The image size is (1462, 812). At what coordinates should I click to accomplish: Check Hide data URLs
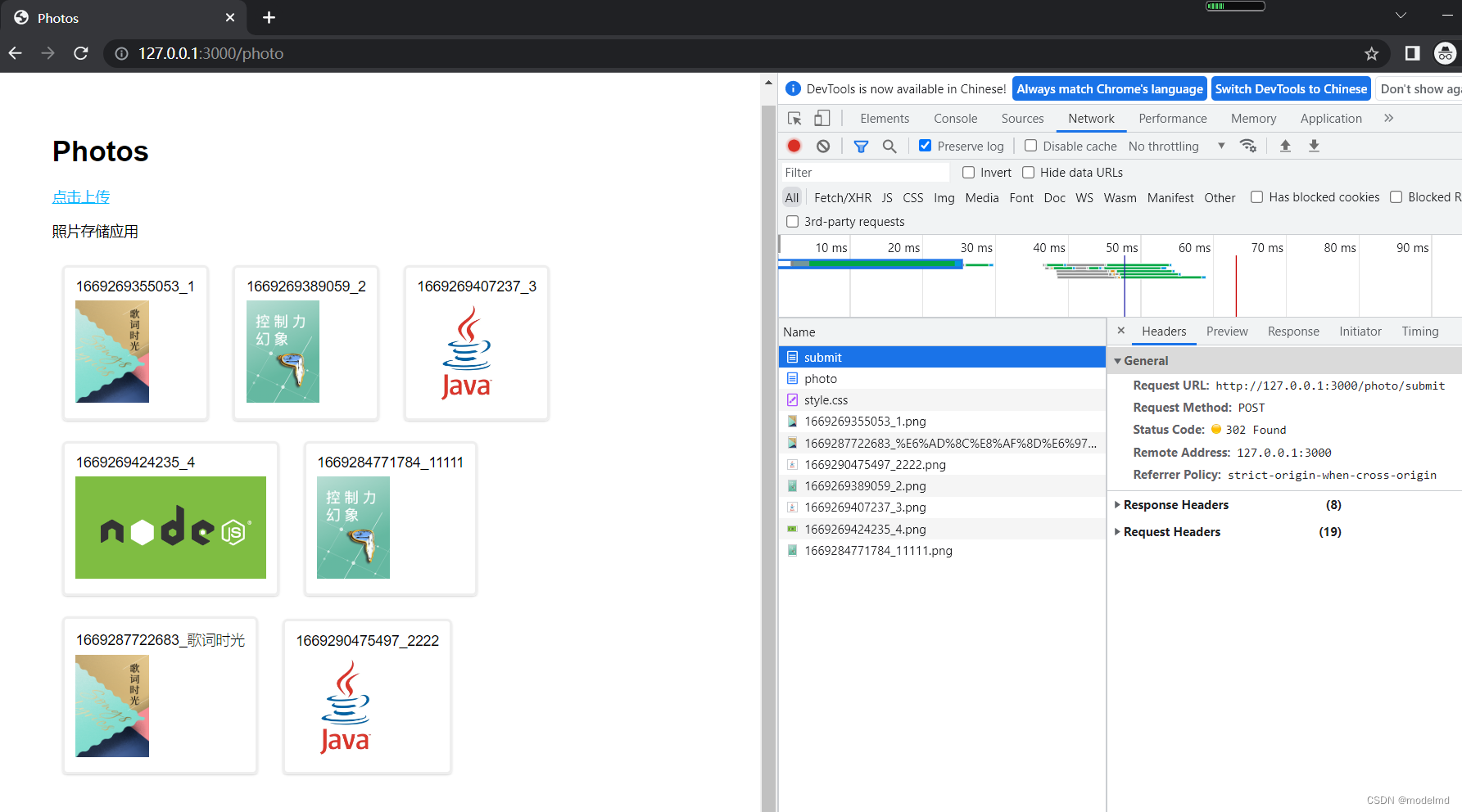(1028, 173)
